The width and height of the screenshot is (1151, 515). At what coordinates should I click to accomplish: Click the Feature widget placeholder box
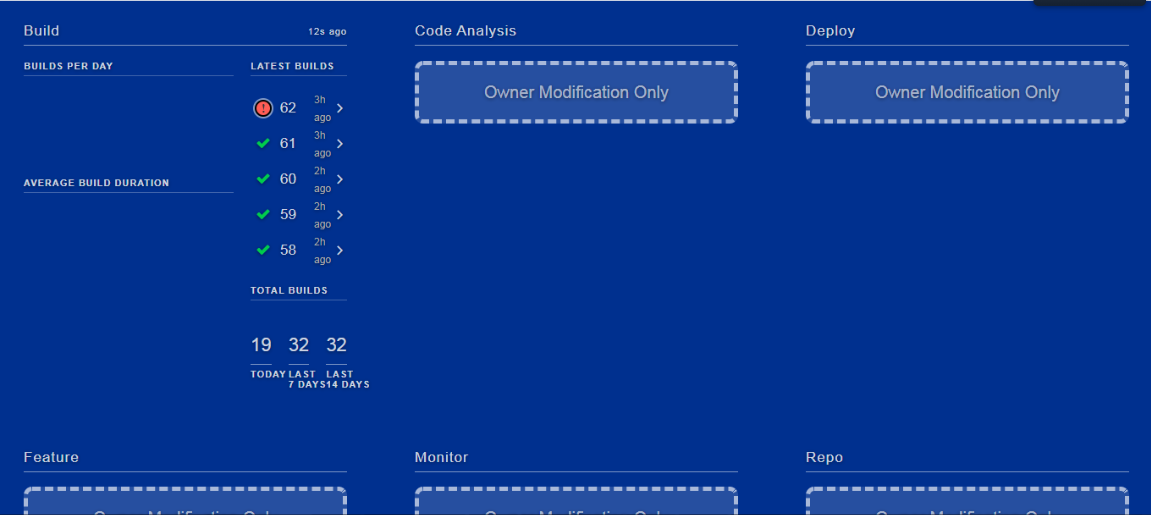point(185,502)
